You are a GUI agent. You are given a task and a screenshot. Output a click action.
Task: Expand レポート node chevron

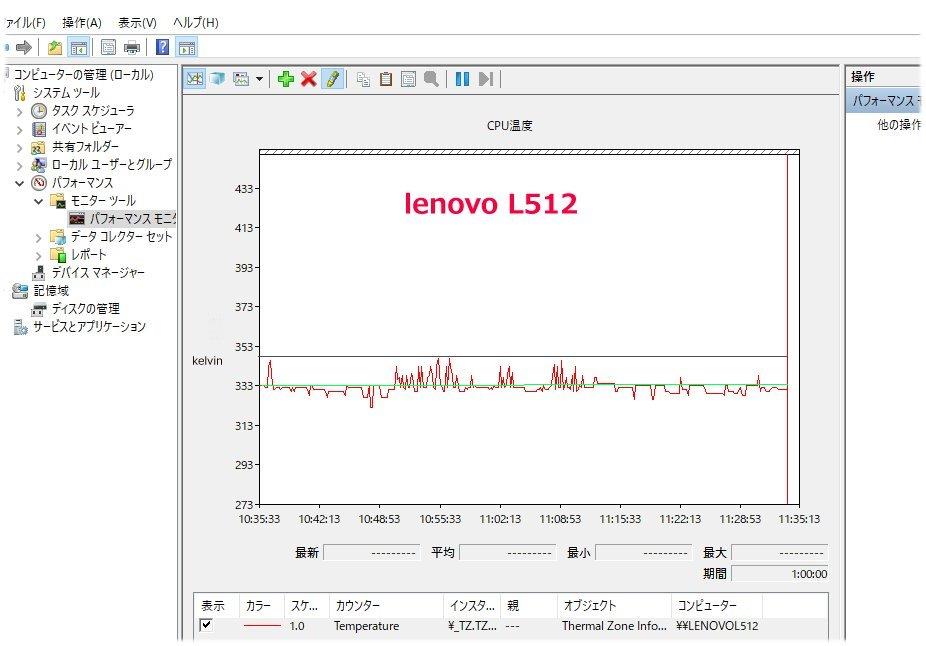click(x=38, y=256)
